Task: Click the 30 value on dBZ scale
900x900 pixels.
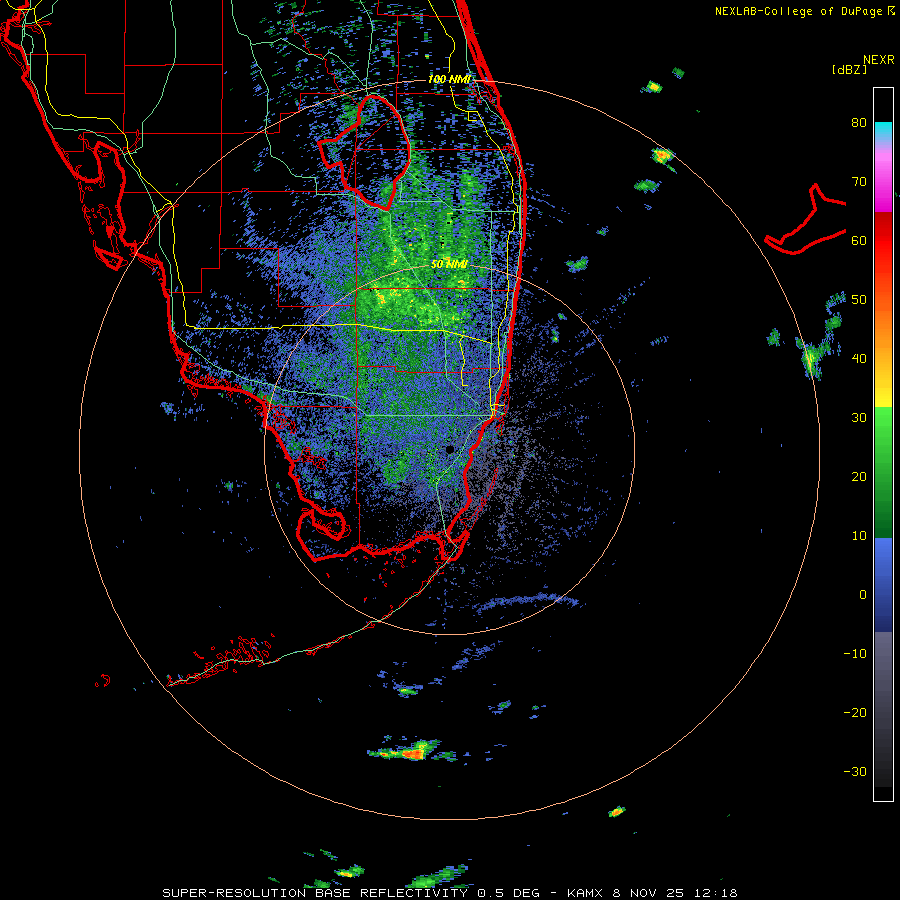Action: [x=859, y=417]
